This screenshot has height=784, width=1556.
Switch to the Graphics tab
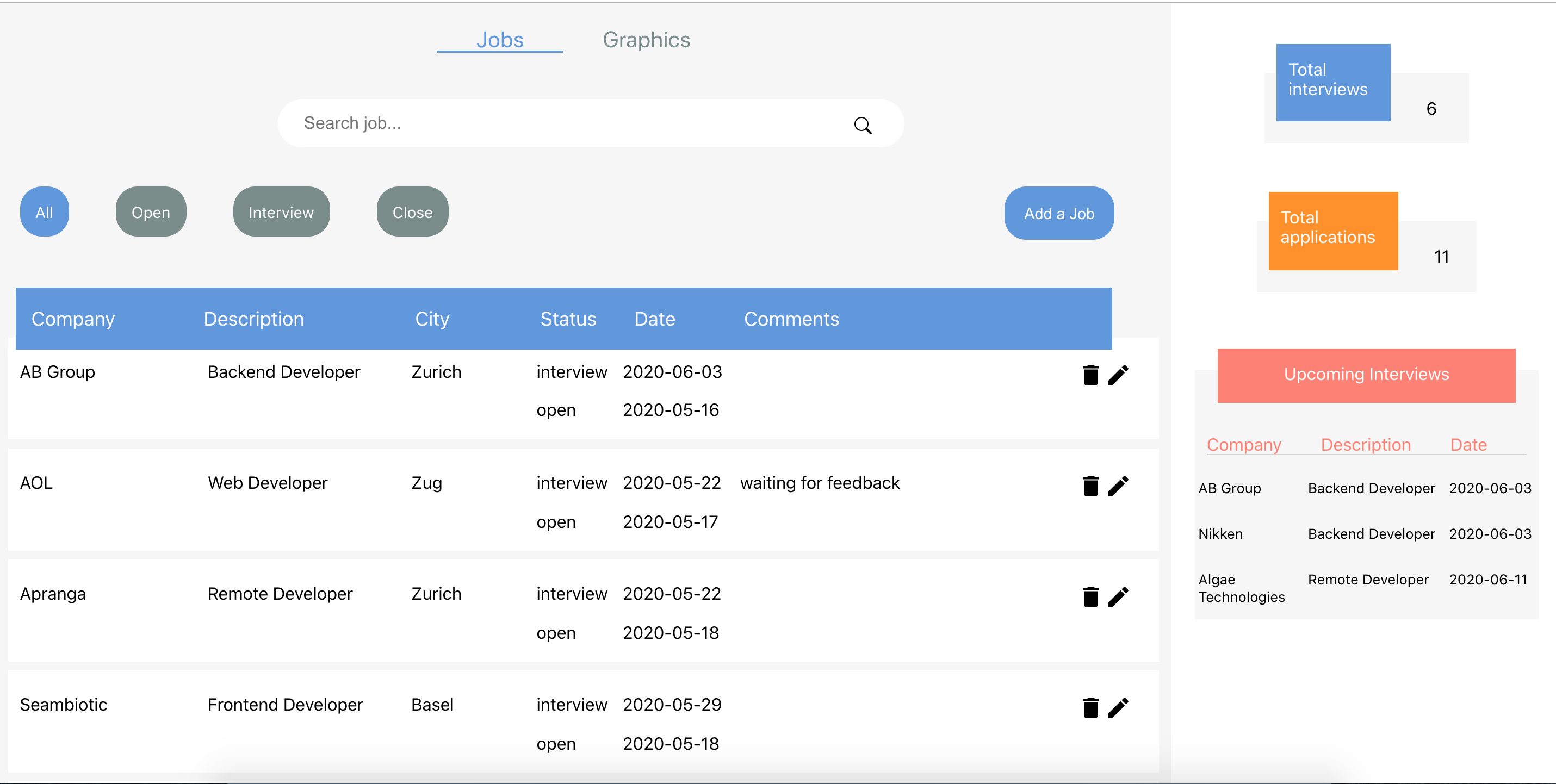[646, 40]
